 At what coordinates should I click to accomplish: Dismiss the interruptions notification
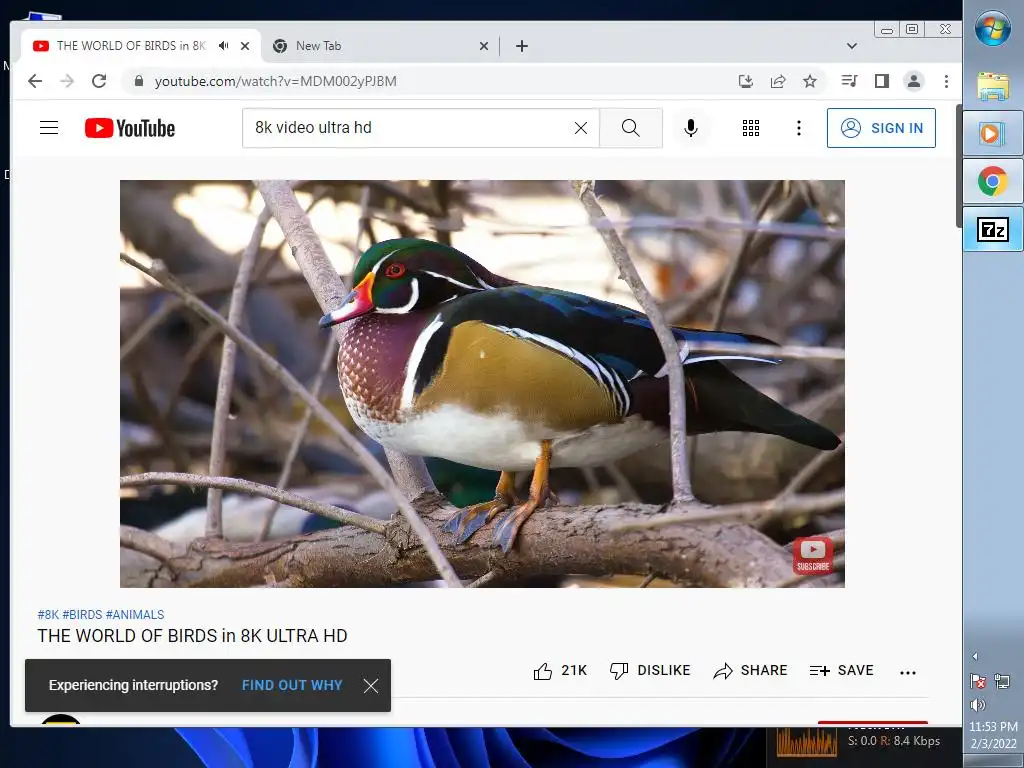371,686
